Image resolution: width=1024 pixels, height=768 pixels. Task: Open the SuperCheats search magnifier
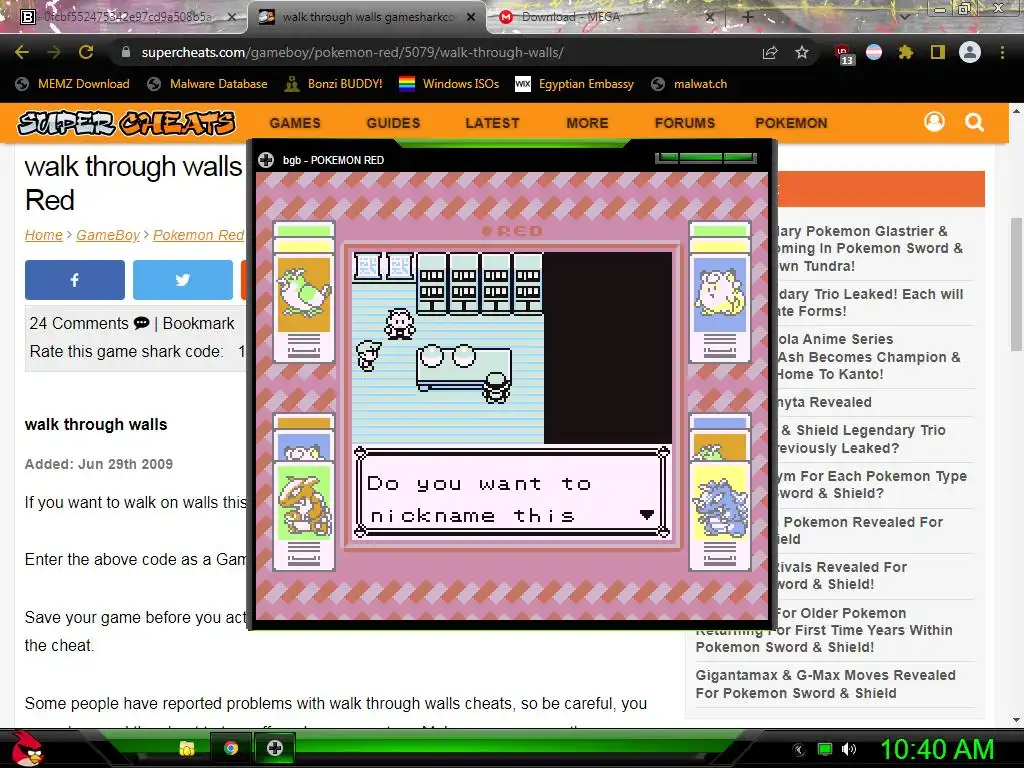tap(974, 122)
